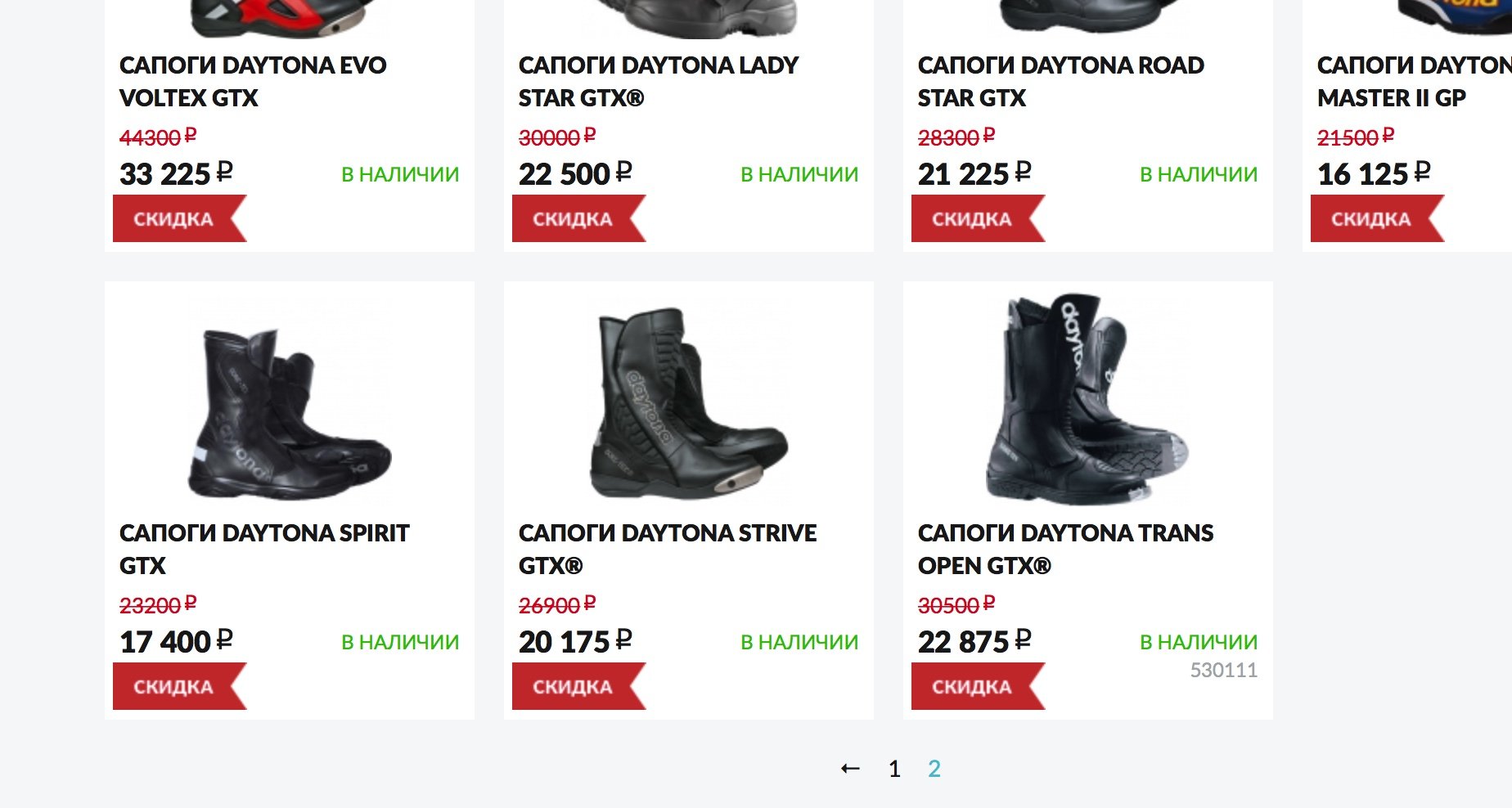Open the Сапоги Daytona Lady Star GTX title
1512x808 pixels.
[658, 81]
